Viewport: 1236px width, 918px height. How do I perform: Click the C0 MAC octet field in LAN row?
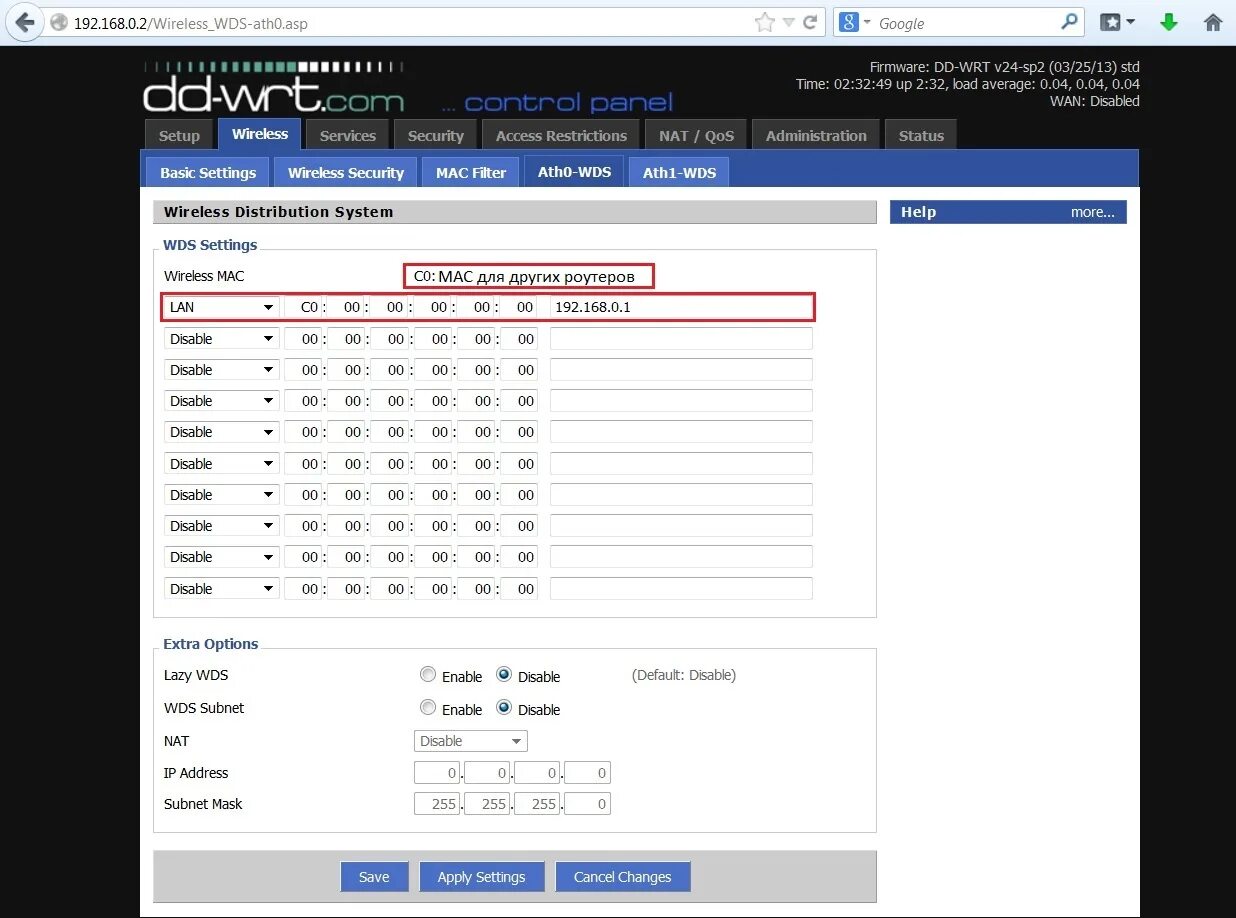(303, 307)
